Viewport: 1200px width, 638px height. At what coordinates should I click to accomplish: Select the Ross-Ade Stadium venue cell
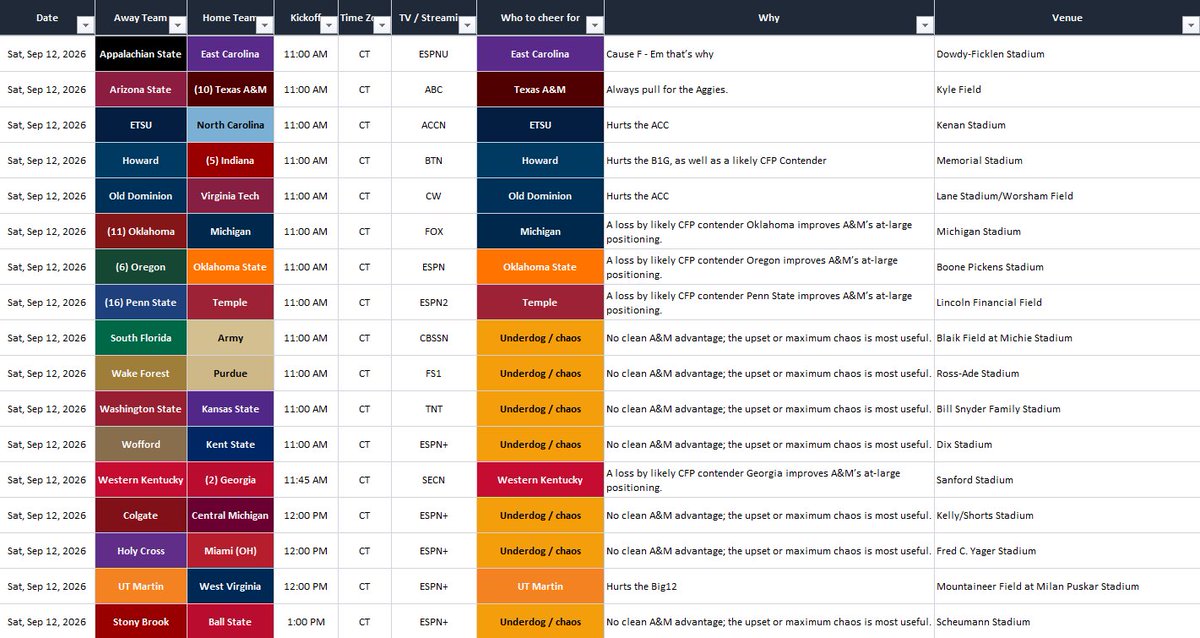(1067, 374)
